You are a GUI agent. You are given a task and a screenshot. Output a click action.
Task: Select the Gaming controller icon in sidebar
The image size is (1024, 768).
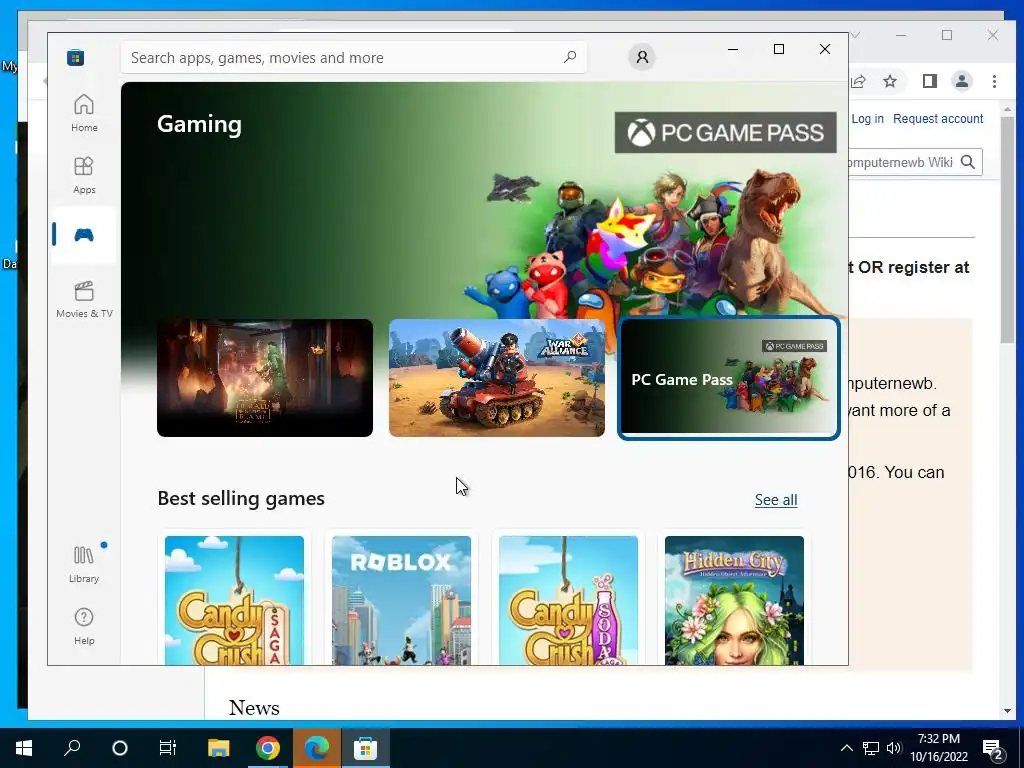84,234
